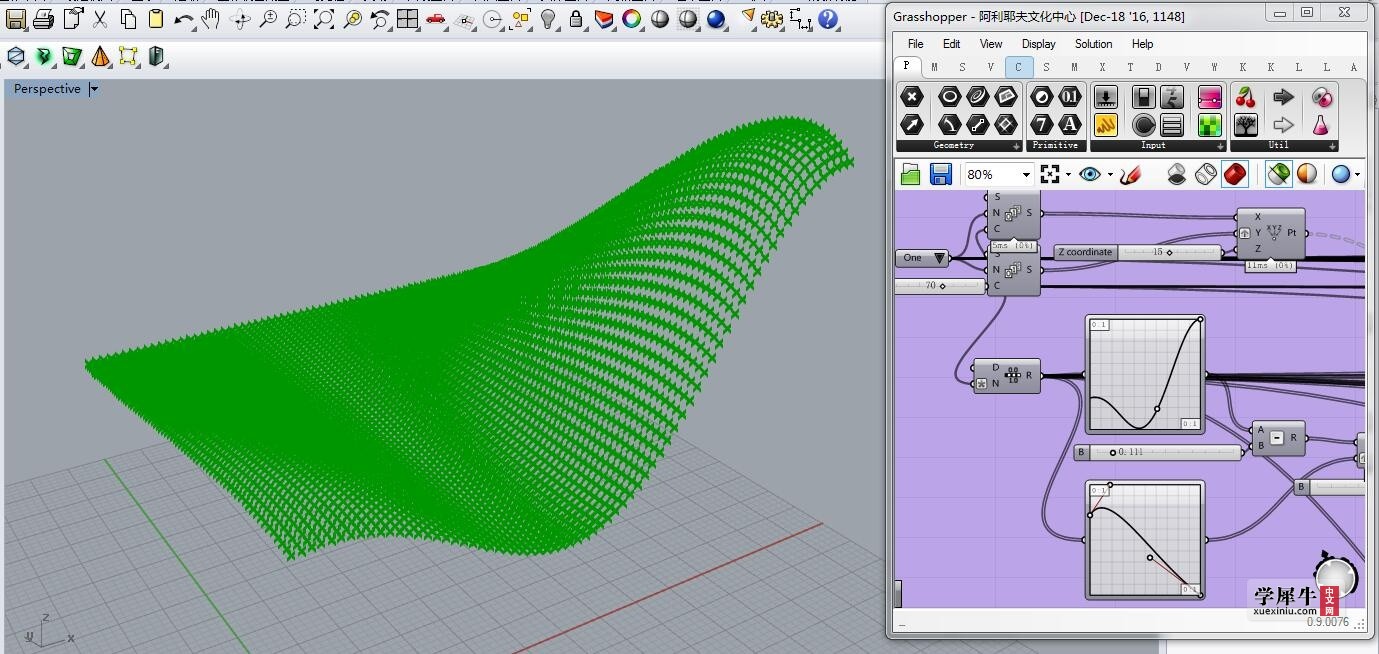Screen dimensions: 1379x654
Task: Select Image Sampler green checker icon
Action: coord(1210,125)
